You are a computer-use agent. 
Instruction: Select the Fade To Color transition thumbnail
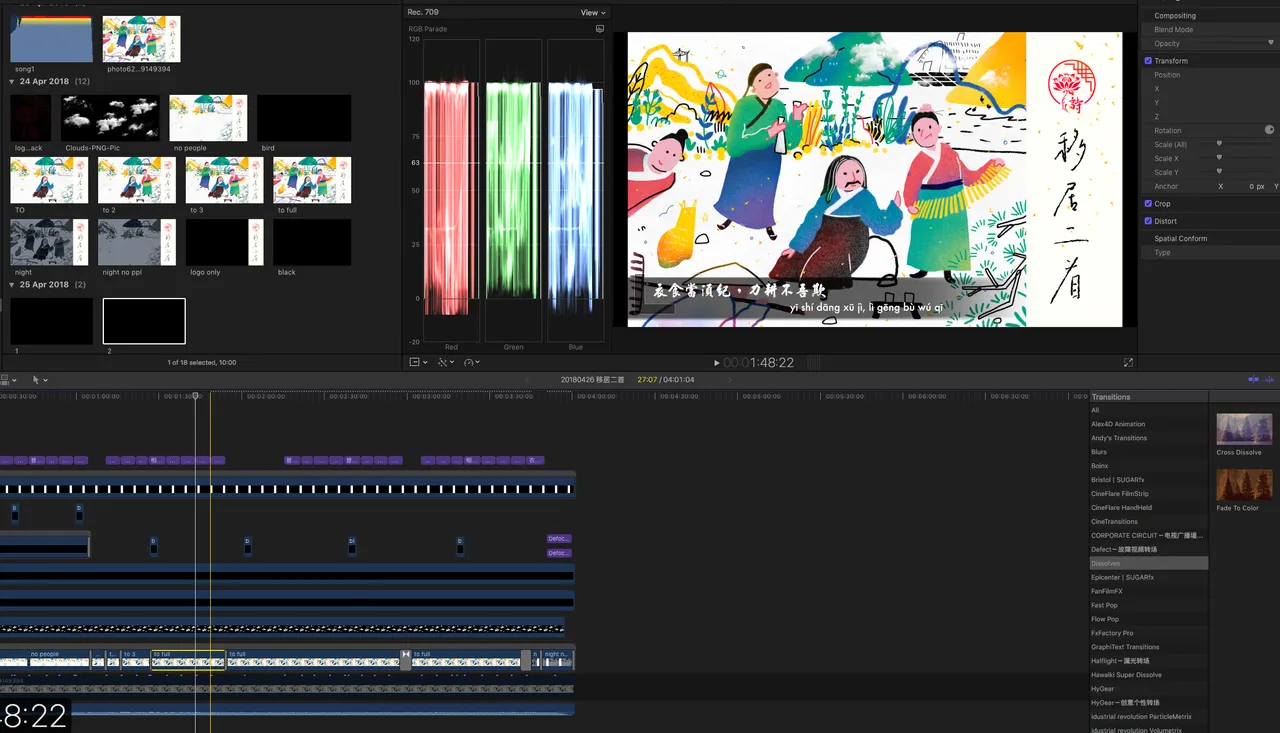click(x=1244, y=485)
